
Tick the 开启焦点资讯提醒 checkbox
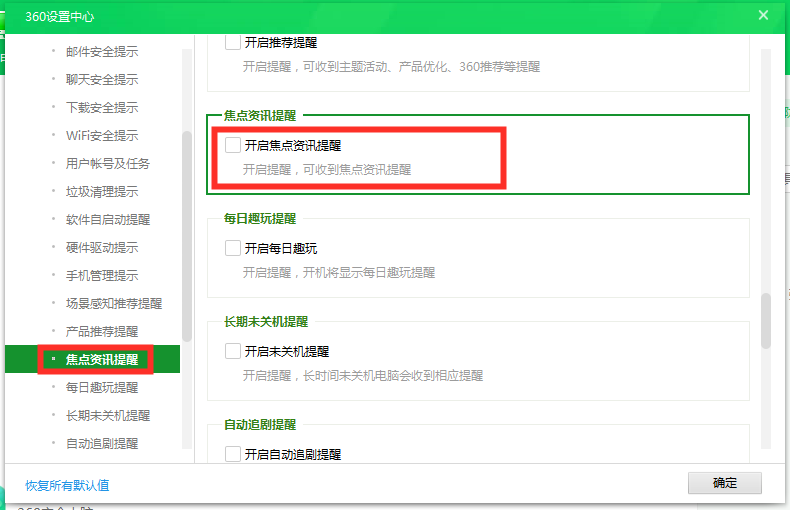[x=233, y=145]
